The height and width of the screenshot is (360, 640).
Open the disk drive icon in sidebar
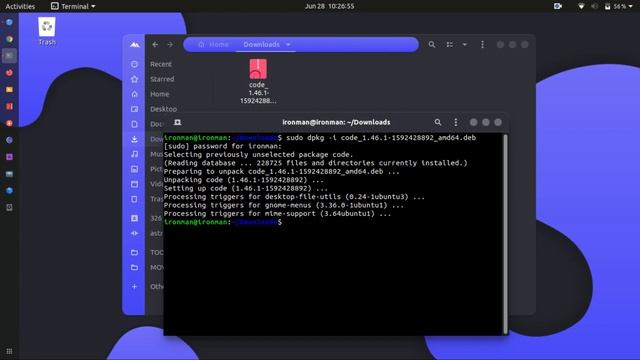[134, 218]
